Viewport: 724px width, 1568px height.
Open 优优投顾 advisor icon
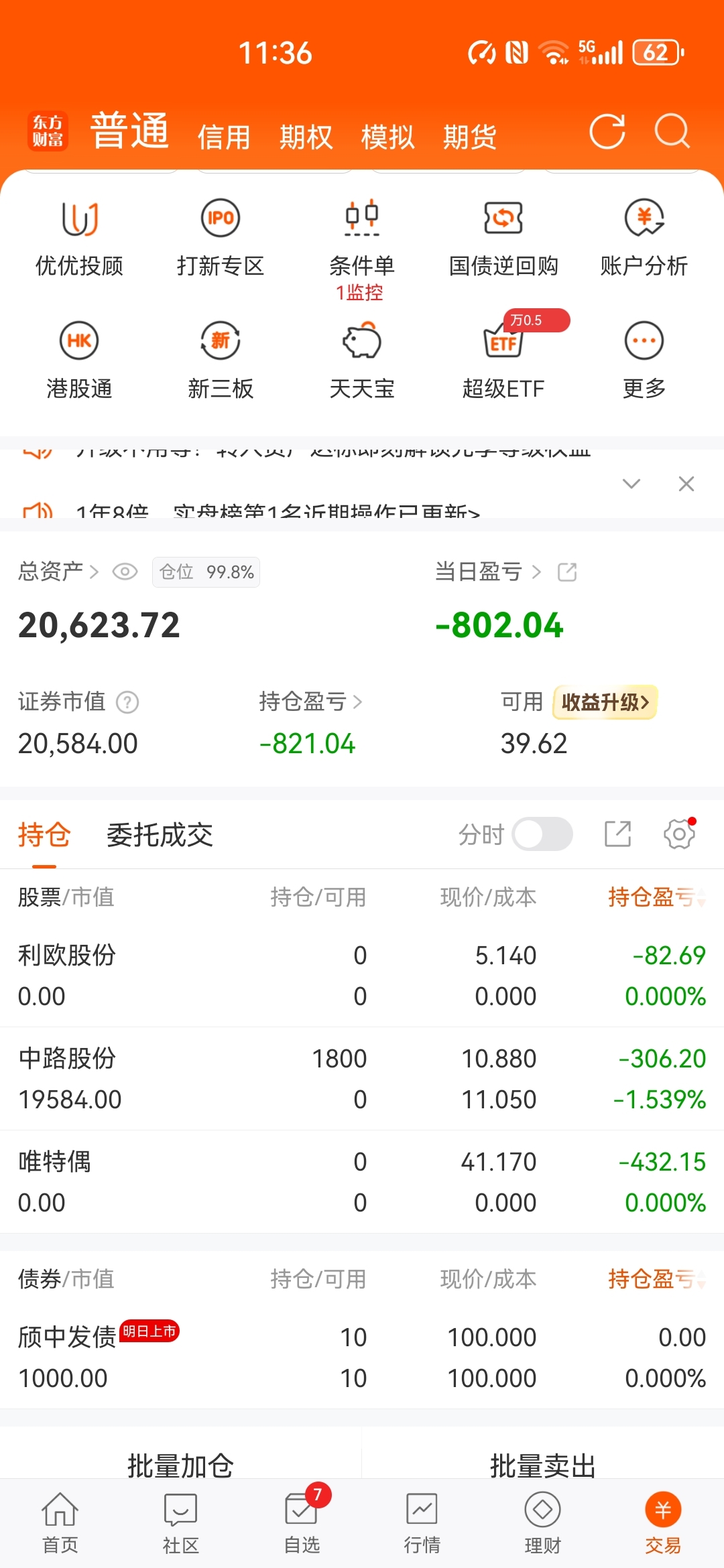79,239
